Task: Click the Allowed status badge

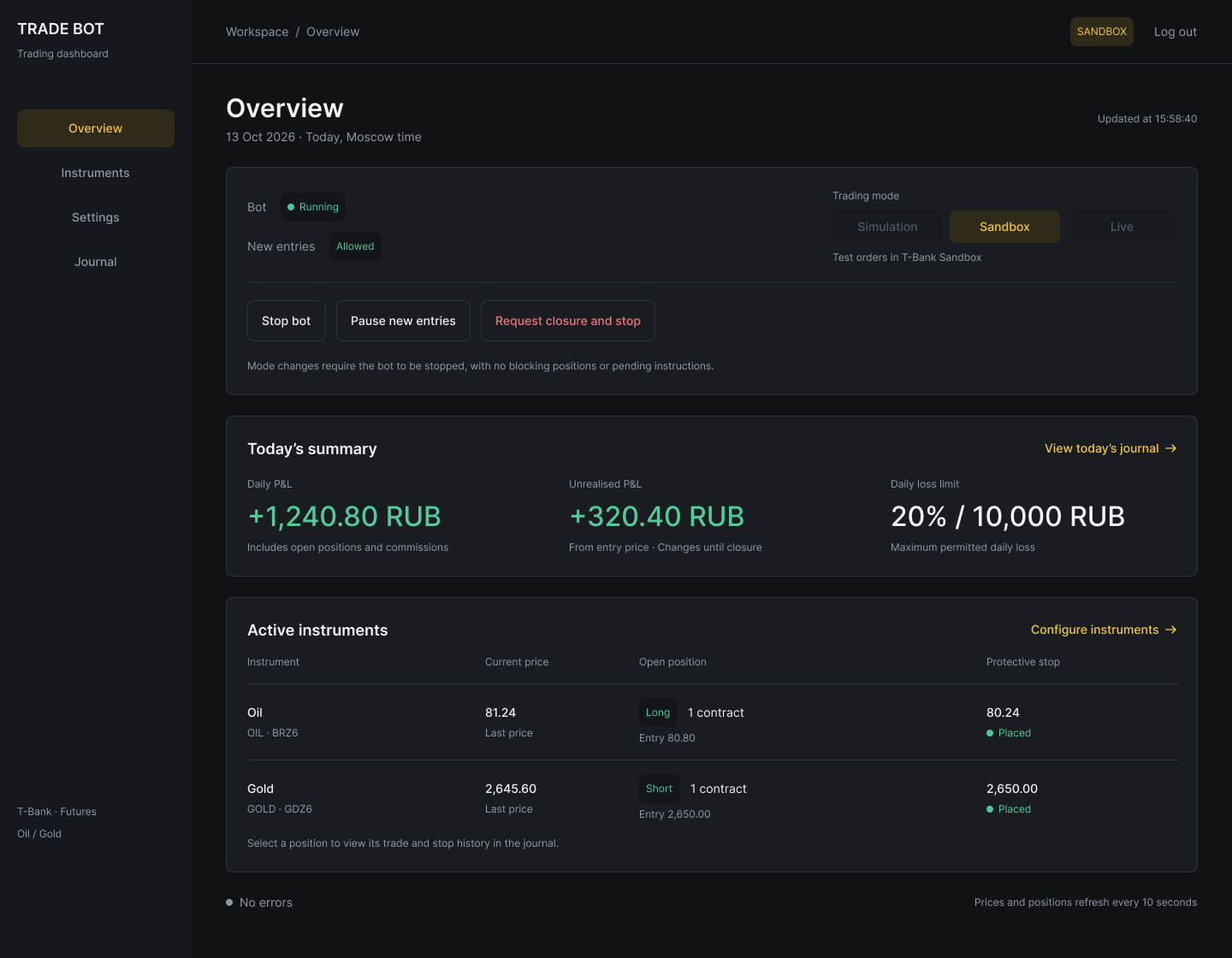Action: point(355,246)
